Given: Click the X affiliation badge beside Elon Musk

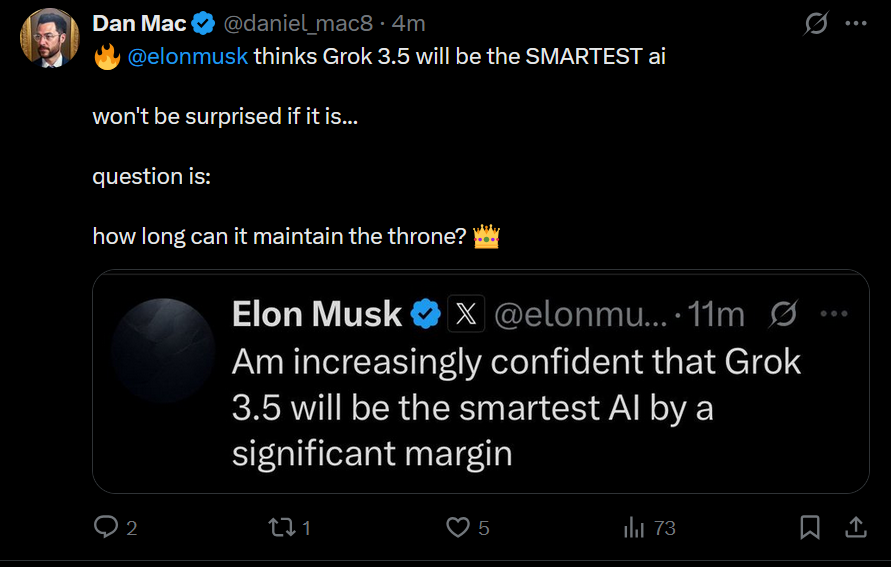Looking at the screenshot, I should point(465,314).
